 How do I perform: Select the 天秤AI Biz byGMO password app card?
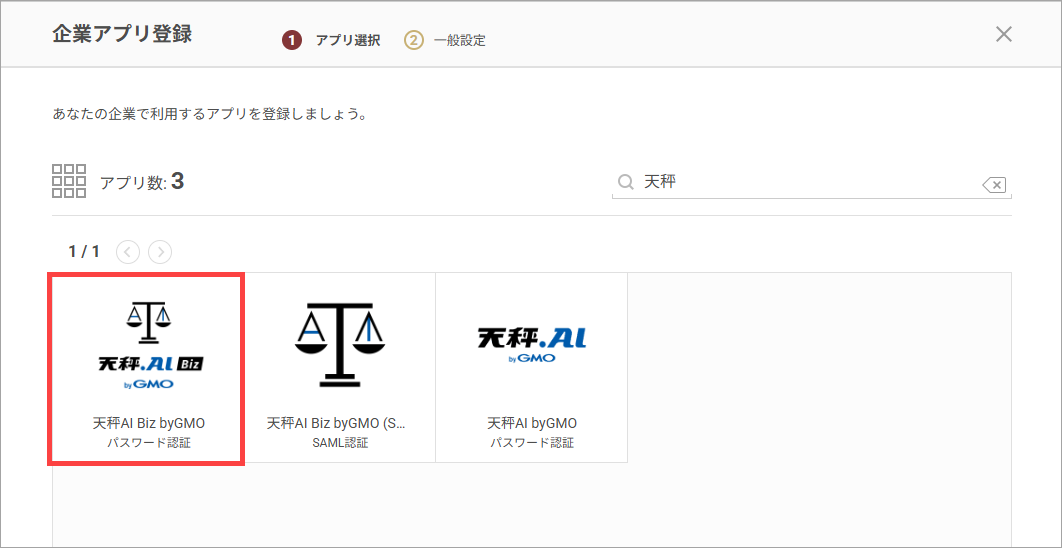pyautogui.click(x=148, y=368)
